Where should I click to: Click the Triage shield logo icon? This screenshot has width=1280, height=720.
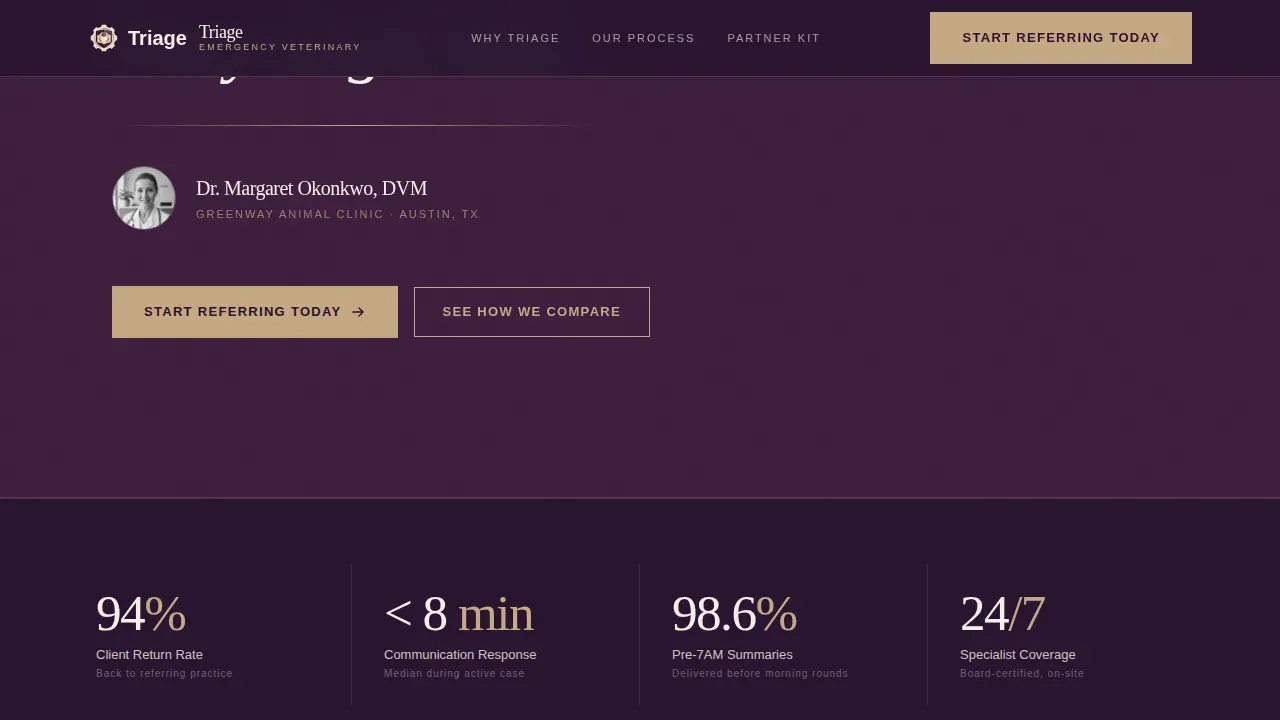click(104, 38)
